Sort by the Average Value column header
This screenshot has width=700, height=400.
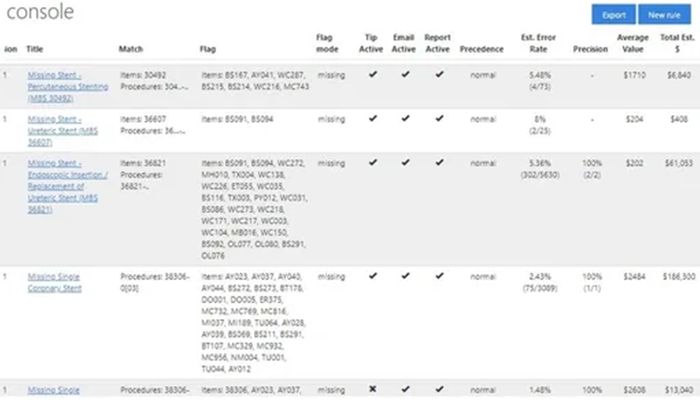[633, 43]
